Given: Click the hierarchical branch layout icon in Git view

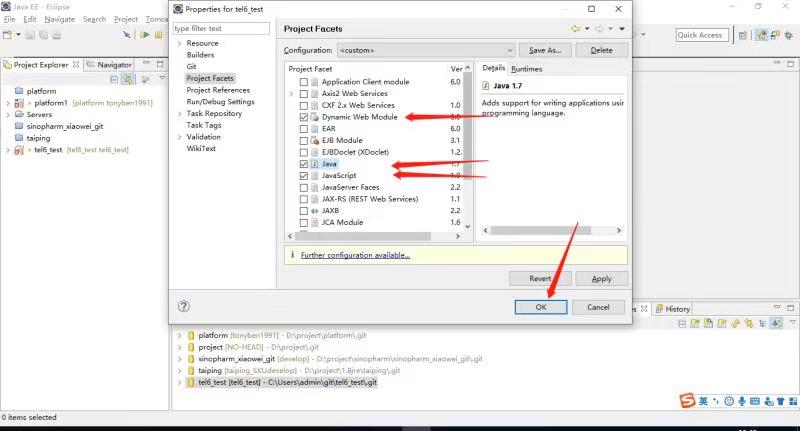Looking at the screenshot, I should coord(762,323).
